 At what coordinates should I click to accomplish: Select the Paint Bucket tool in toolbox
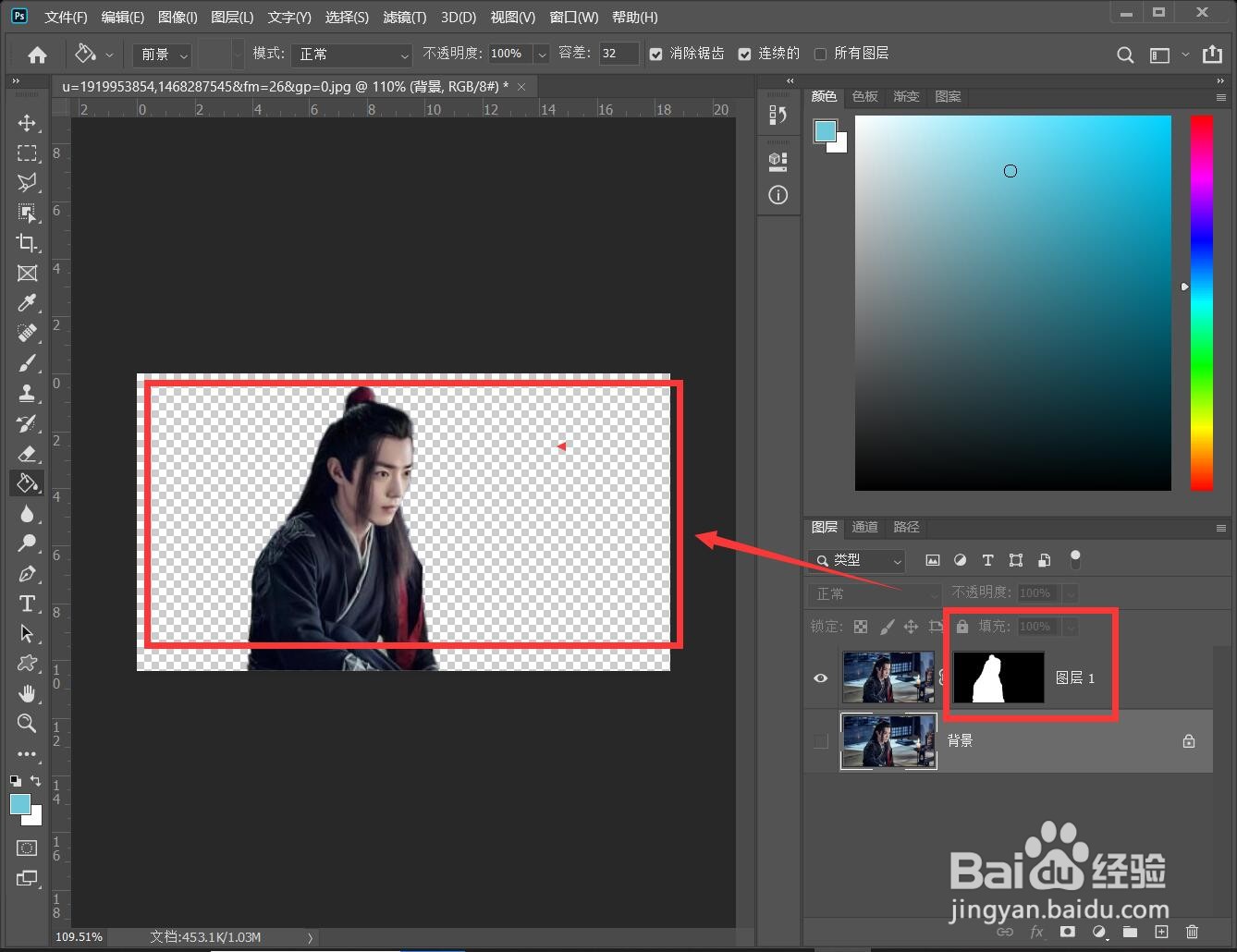pos(27,482)
